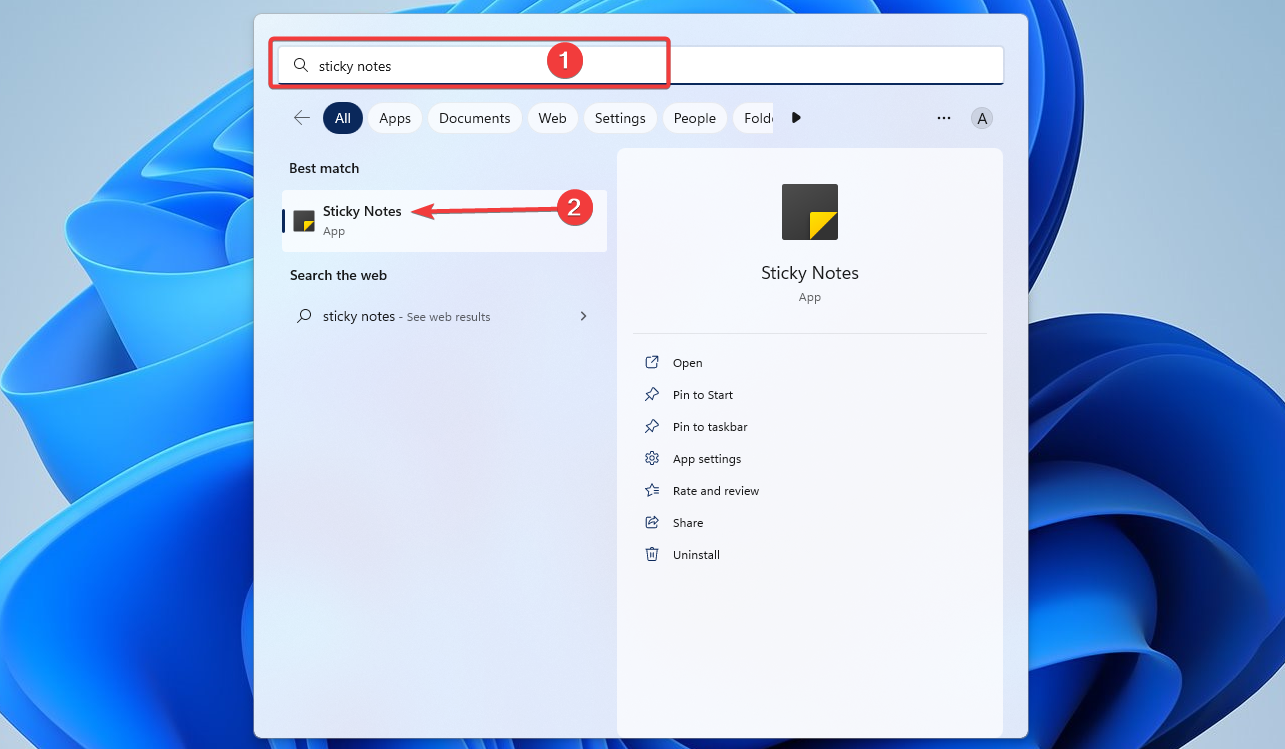Choose Open in the app actions
The width and height of the screenshot is (1285, 749).
tap(688, 363)
